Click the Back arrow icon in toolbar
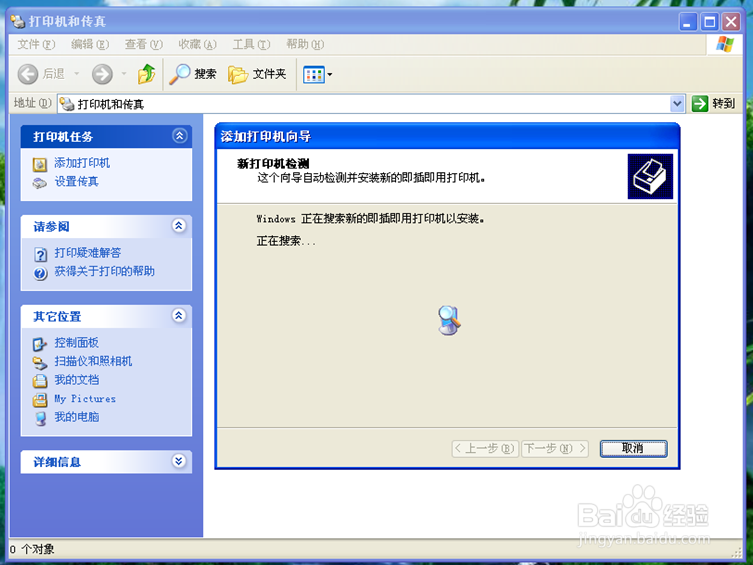 (28, 74)
